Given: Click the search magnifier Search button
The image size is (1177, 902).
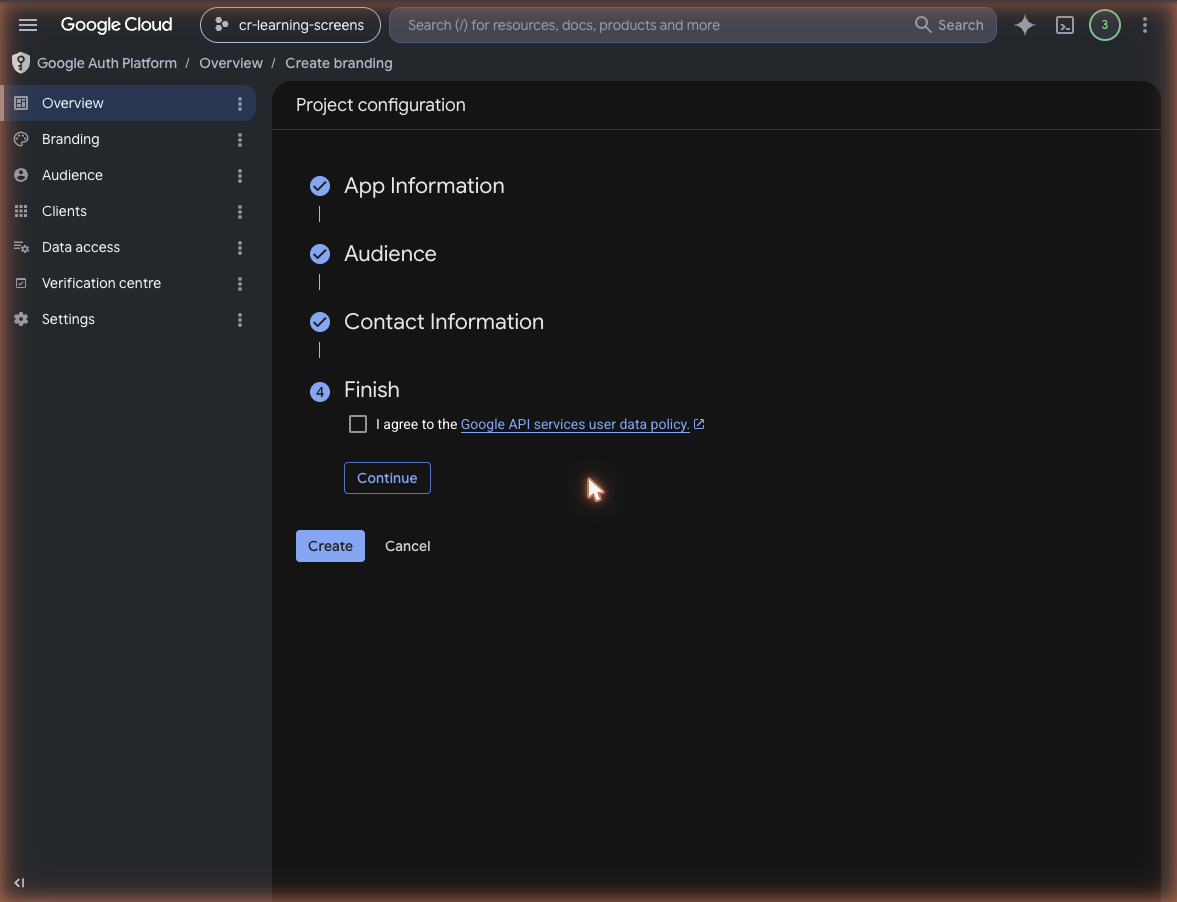Looking at the screenshot, I should coord(949,25).
